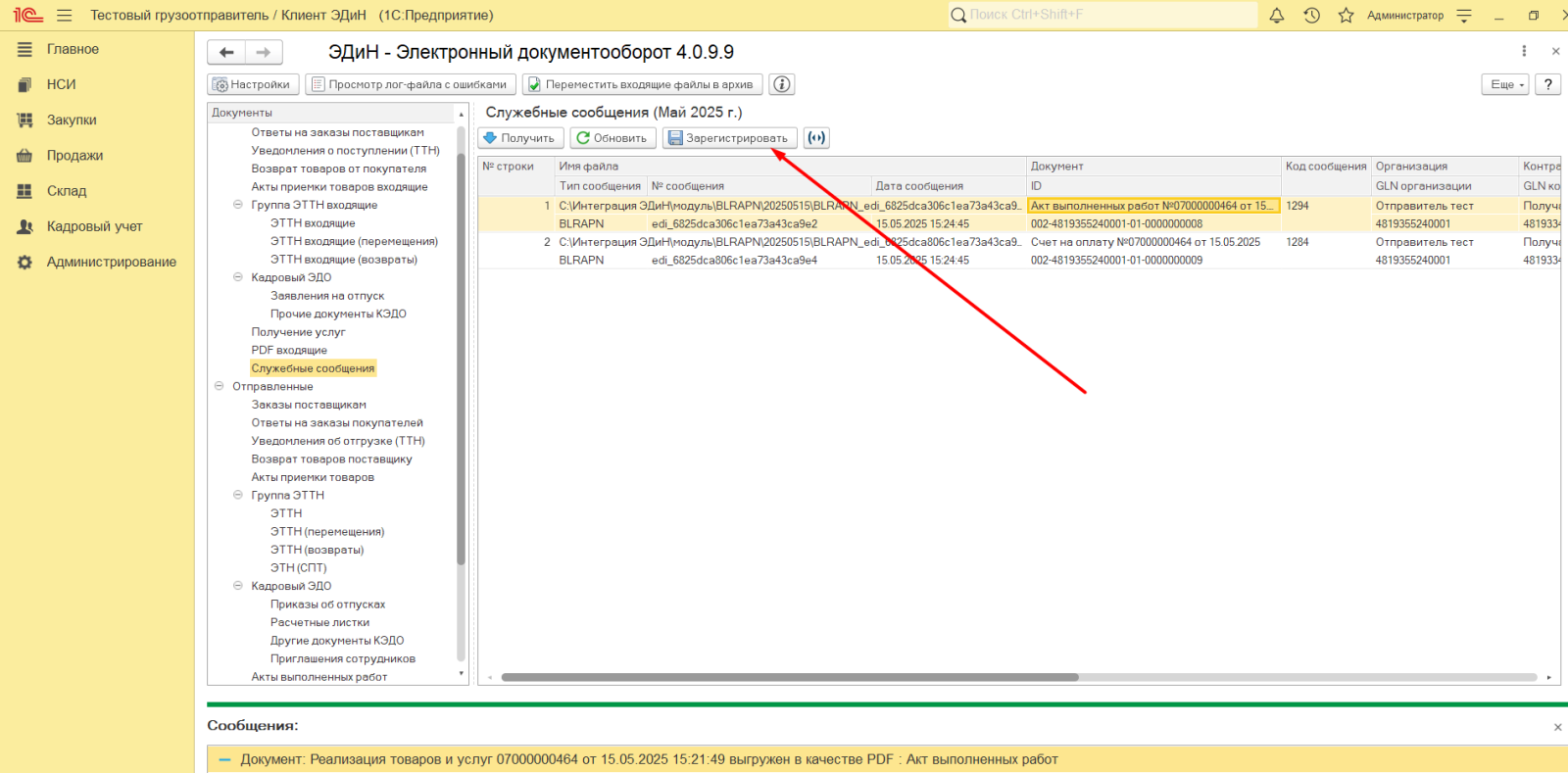
Task: Open the three-dot form options menu
Action: pos(1523,51)
